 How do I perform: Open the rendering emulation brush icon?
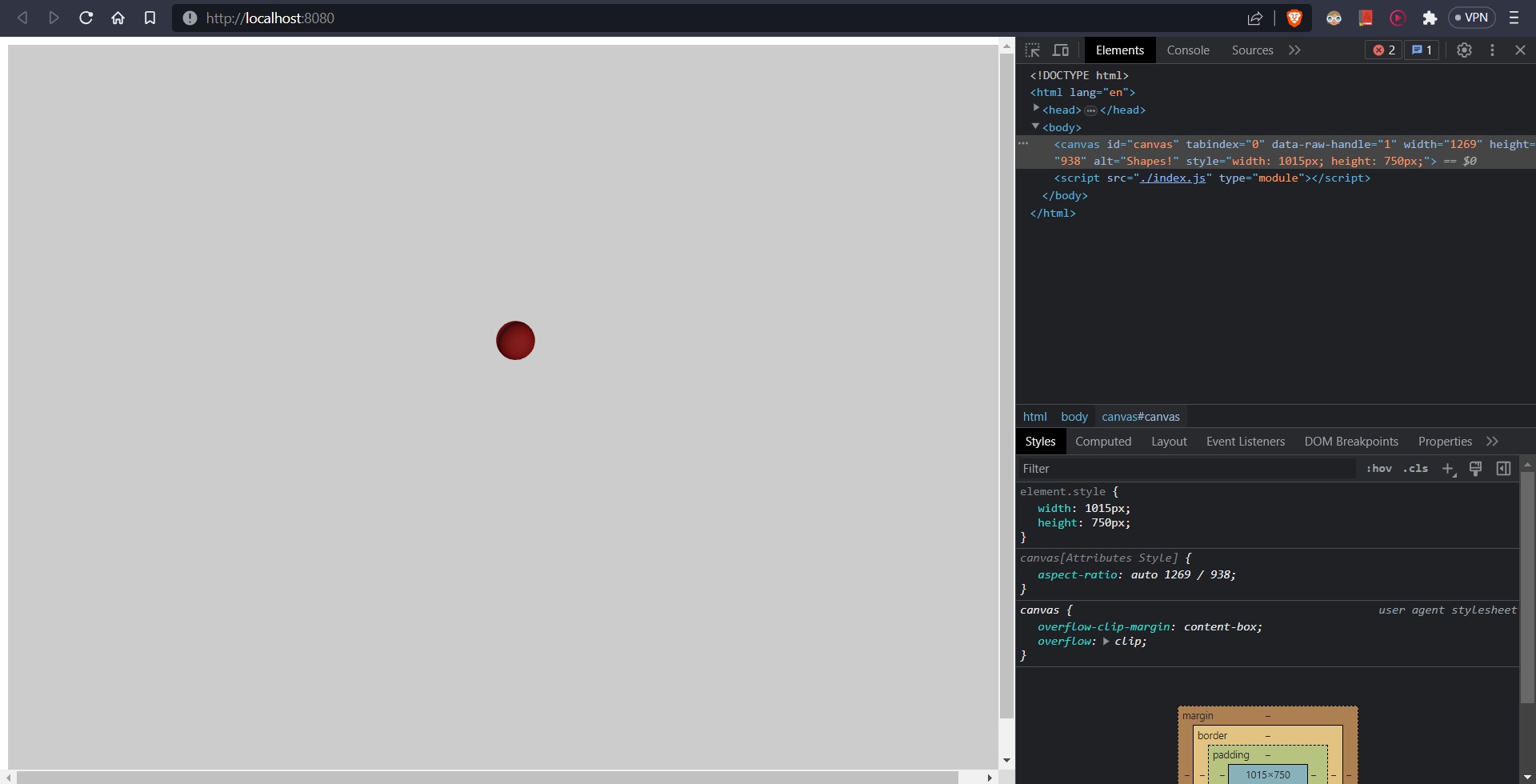coord(1476,469)
